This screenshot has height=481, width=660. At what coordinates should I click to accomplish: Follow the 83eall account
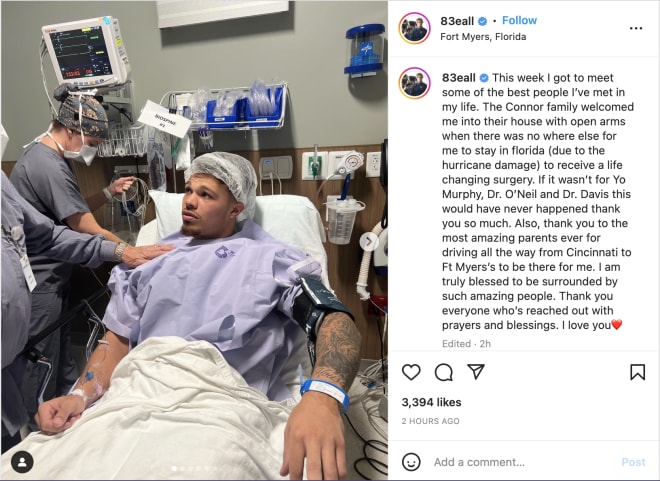point(519,20)
